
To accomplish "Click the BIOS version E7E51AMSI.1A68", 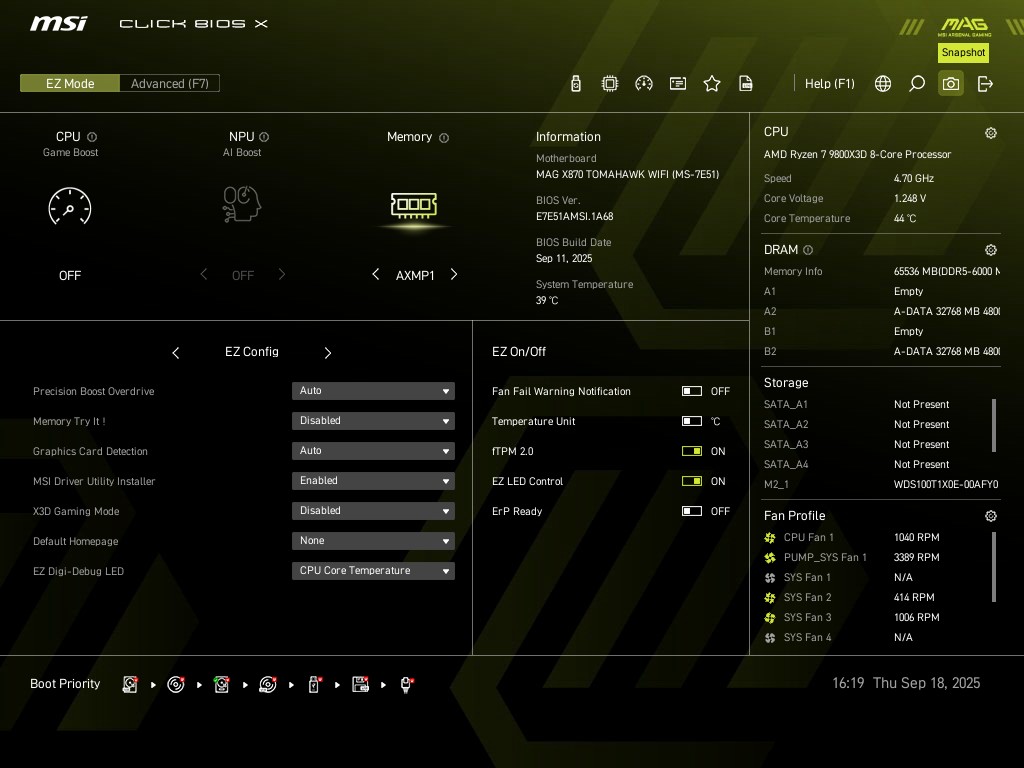I will (x=575, y=216).
